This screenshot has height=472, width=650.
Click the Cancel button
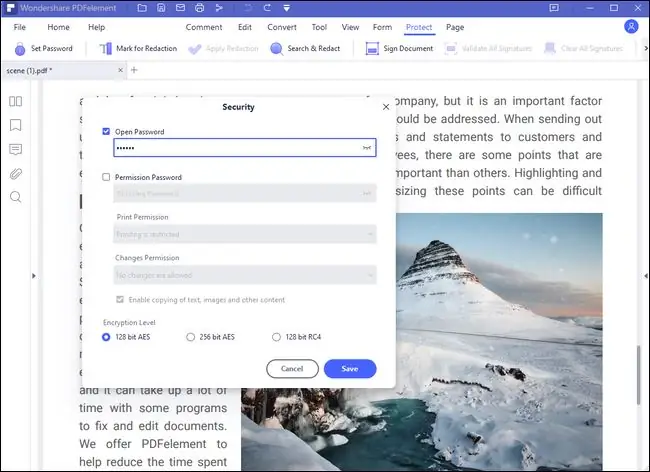point(292,368)
